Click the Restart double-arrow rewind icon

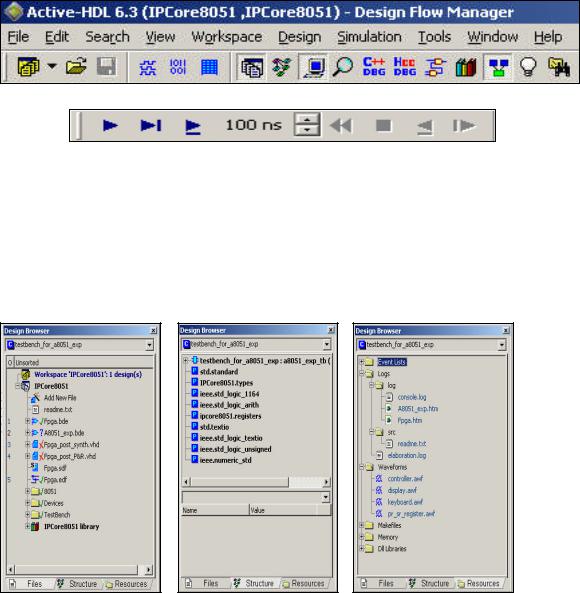341,126
